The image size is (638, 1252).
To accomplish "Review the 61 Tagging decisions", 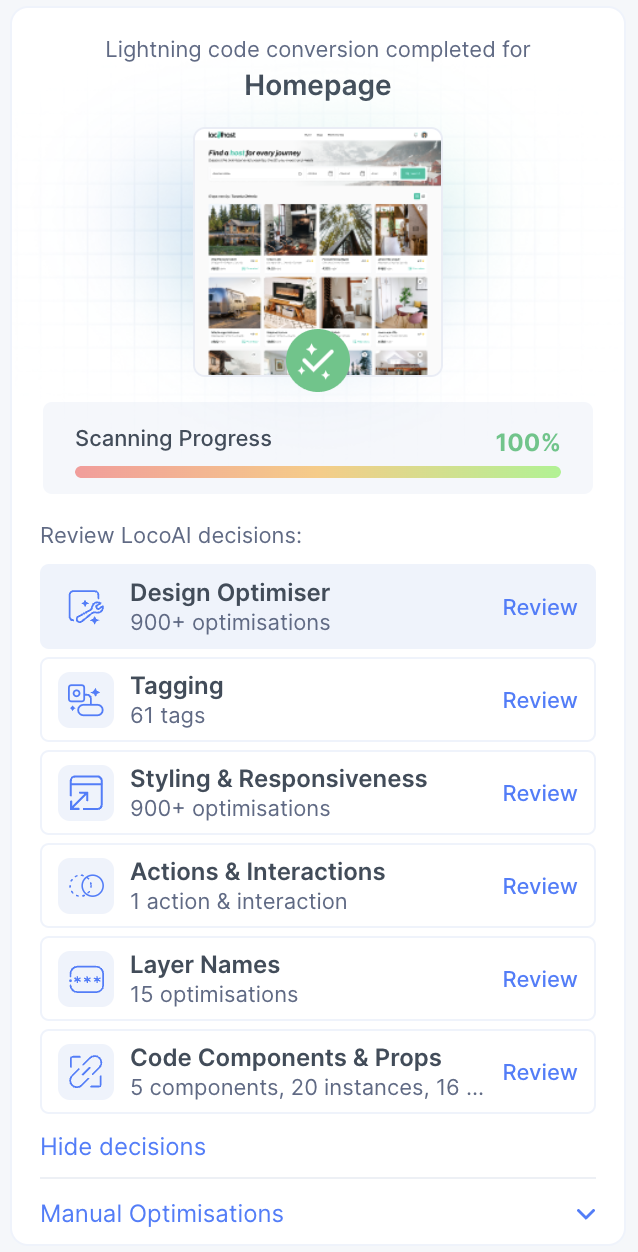I will 539,699.
